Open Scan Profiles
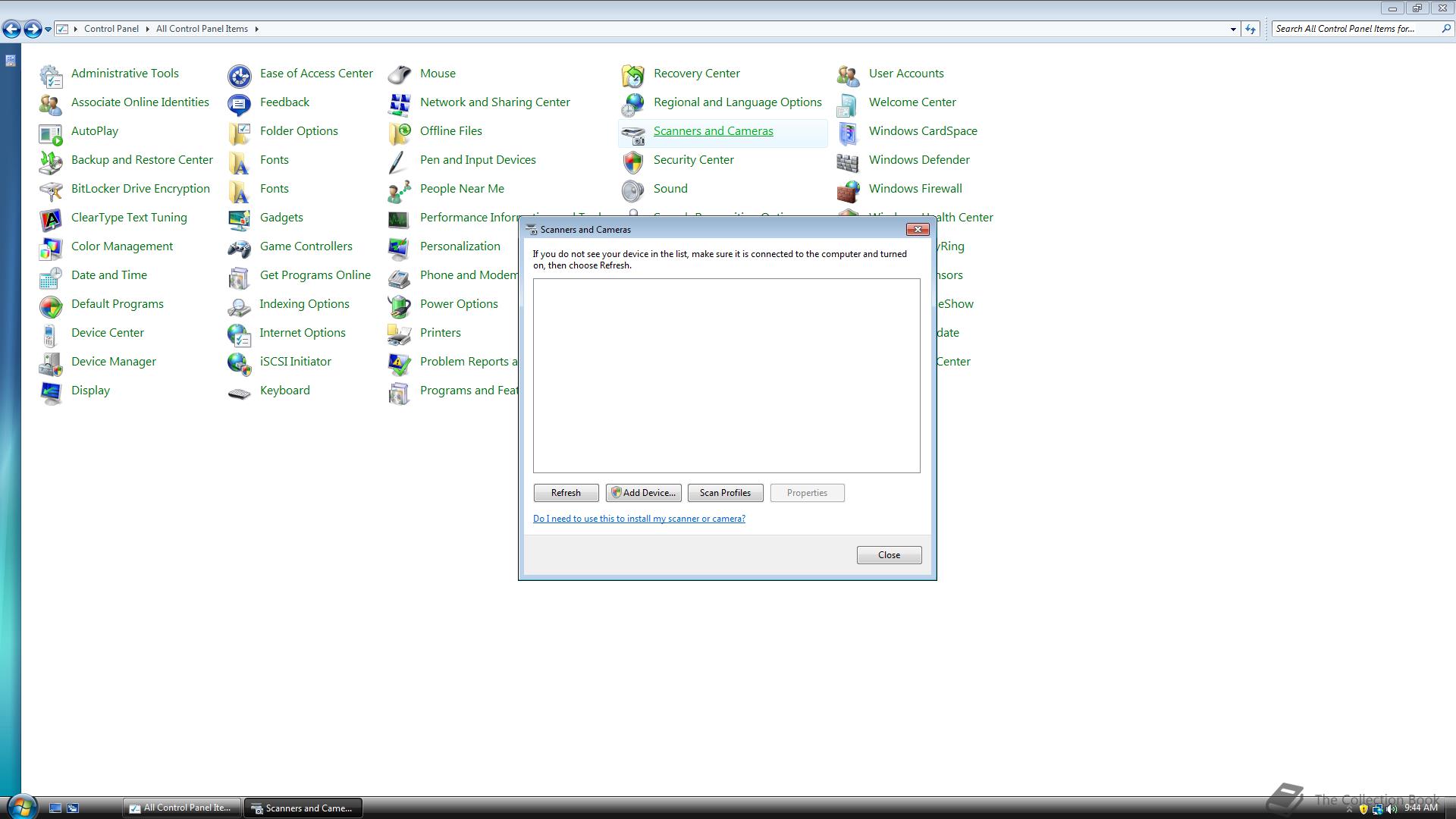 [x=725, y=493]
